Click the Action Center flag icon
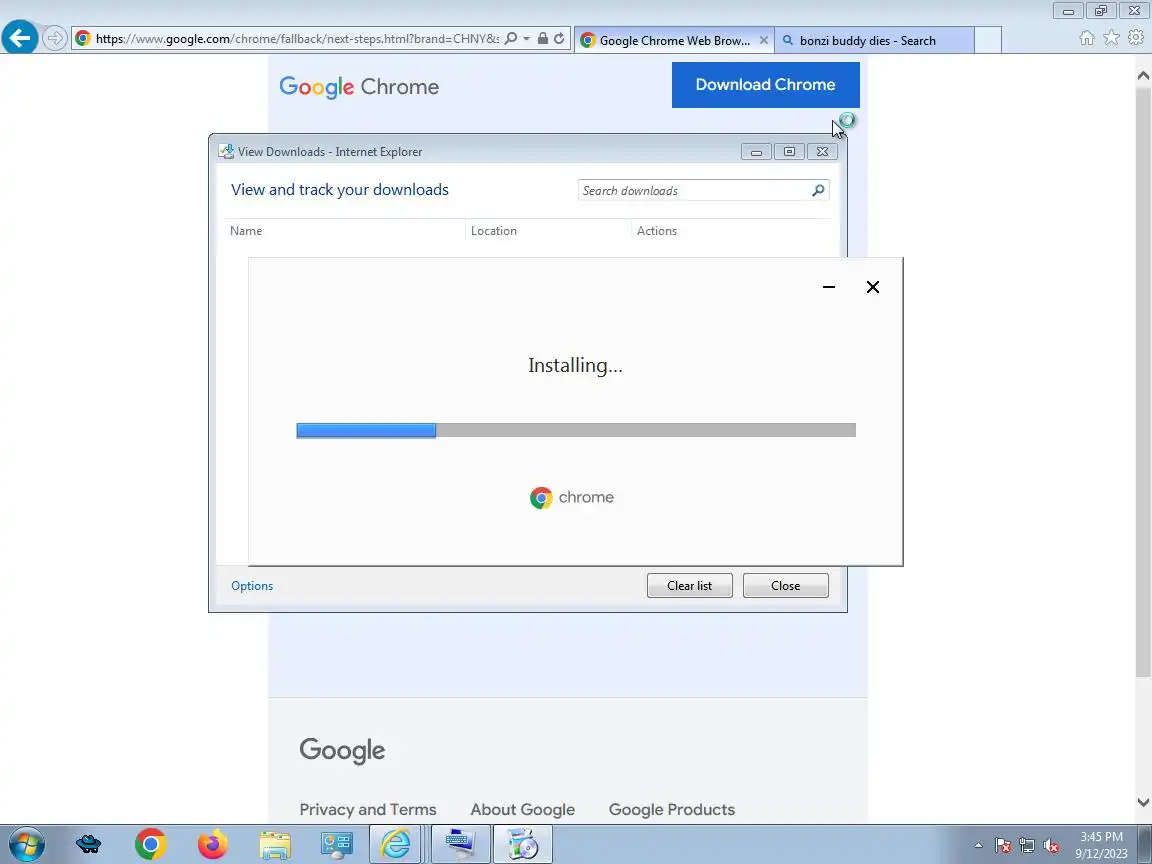 (1003, 846)
